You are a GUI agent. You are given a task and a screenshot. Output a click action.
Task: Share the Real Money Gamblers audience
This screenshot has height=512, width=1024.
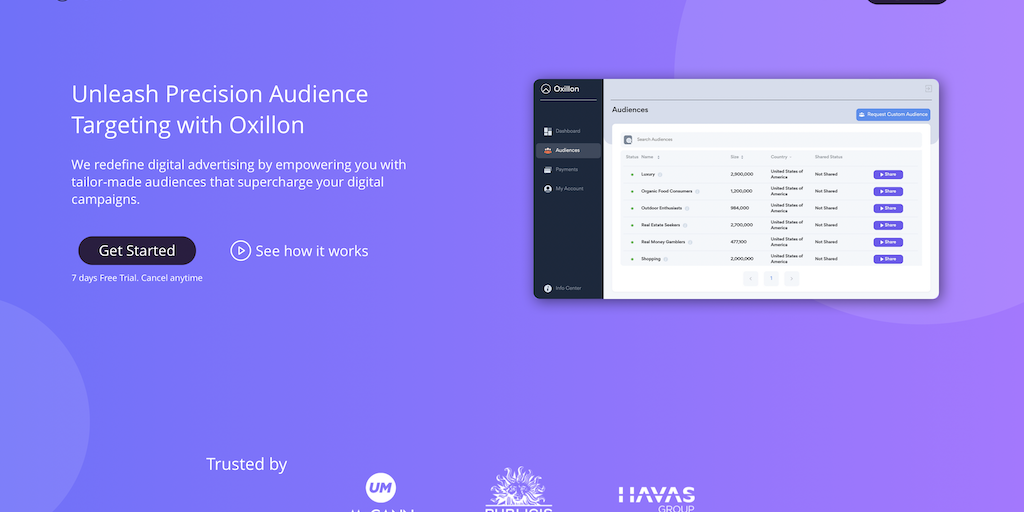pos(888,242)
